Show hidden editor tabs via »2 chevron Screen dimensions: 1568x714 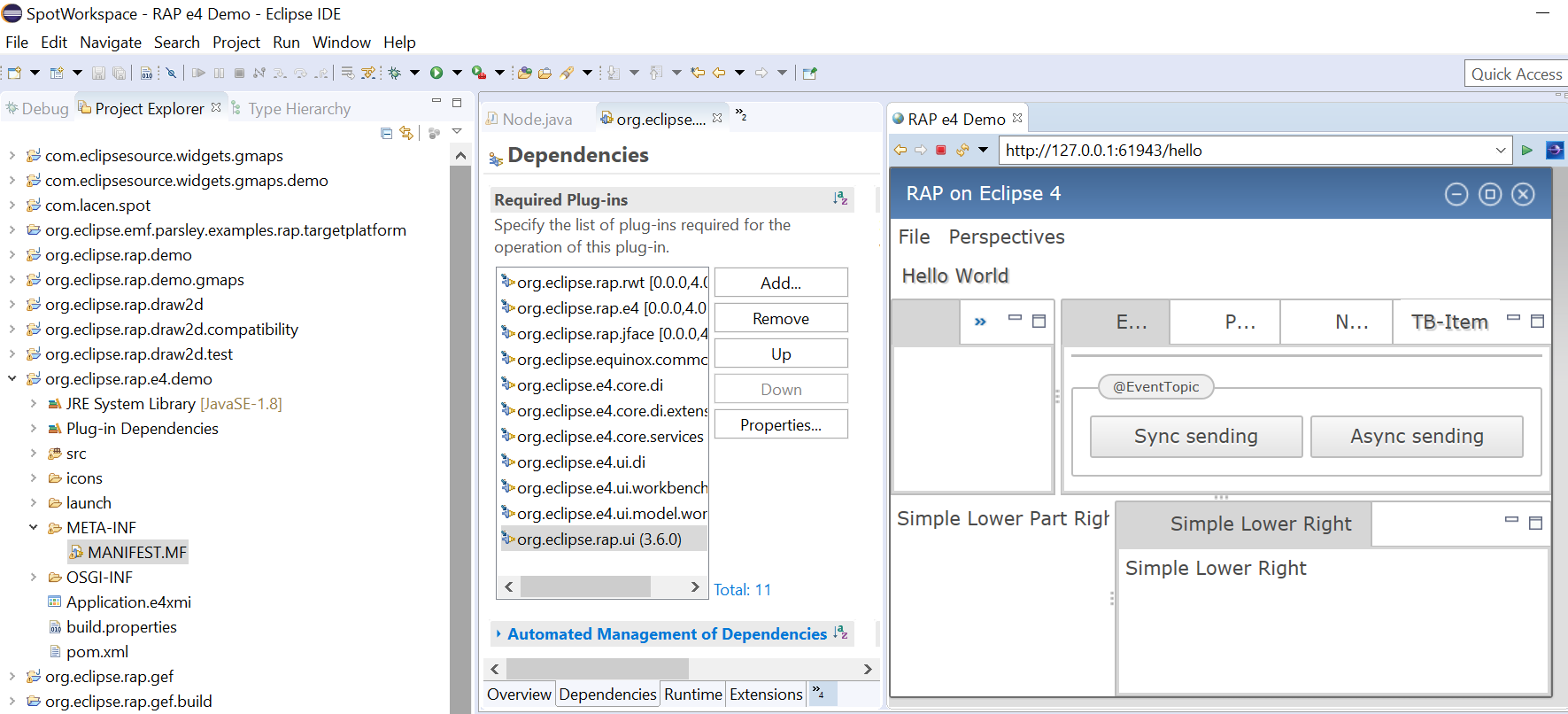coord(741,114)
